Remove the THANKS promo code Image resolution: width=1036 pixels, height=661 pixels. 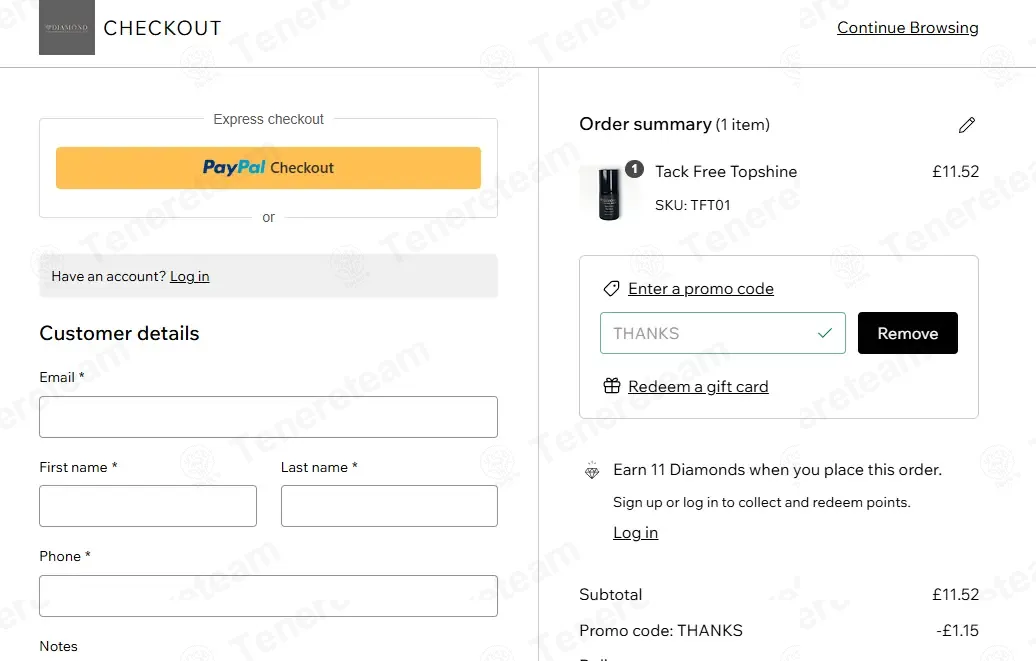(x=907, y=333)
